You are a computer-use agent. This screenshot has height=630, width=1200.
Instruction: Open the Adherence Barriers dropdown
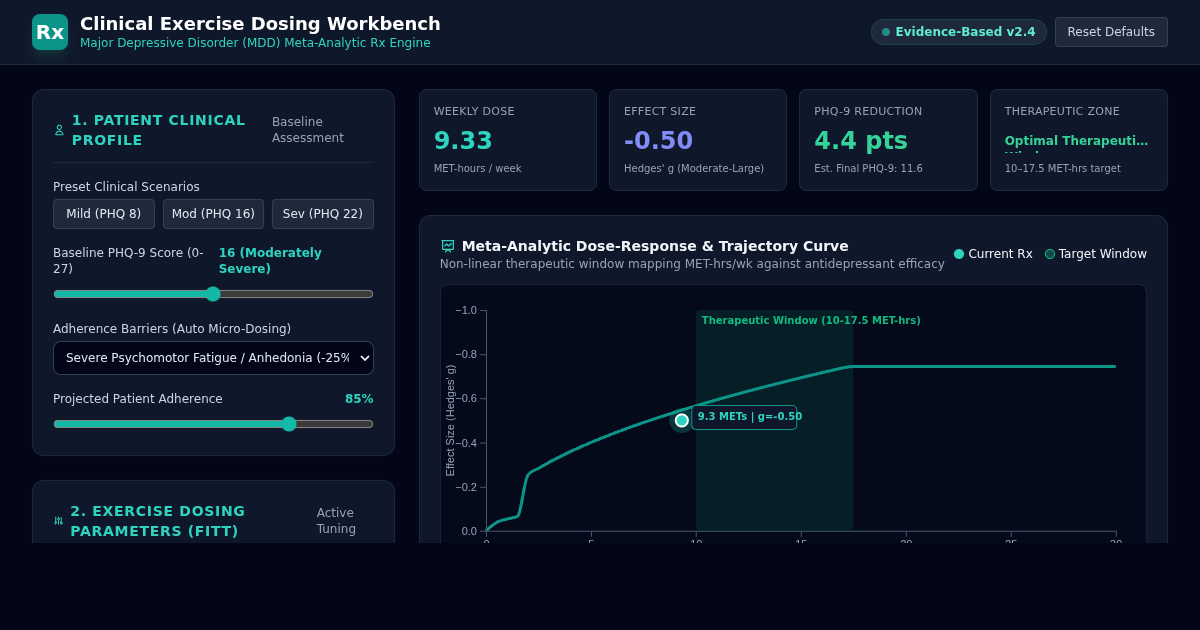(213, 358)
